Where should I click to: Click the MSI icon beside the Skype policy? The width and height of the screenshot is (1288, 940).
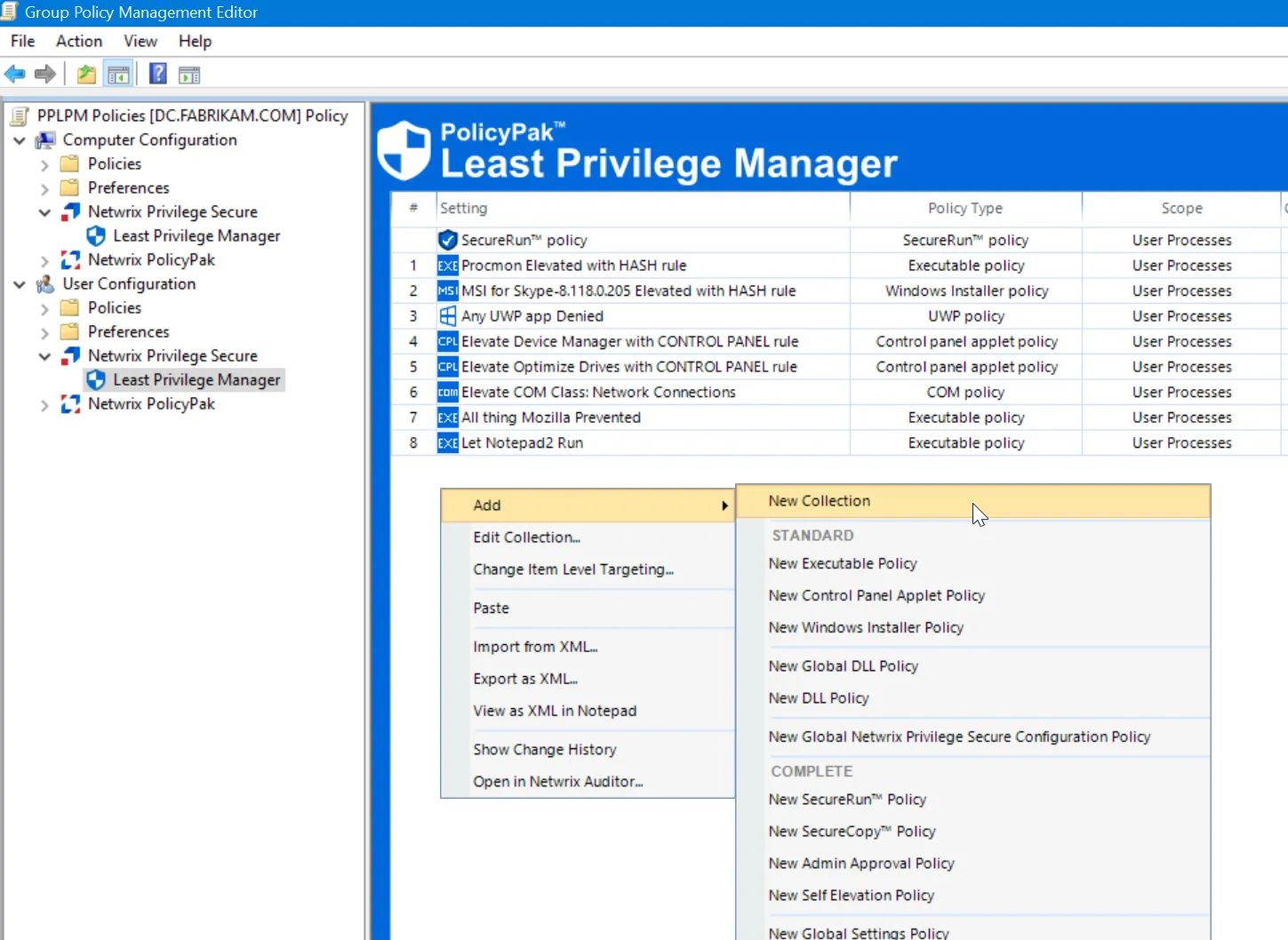point(447,291)
